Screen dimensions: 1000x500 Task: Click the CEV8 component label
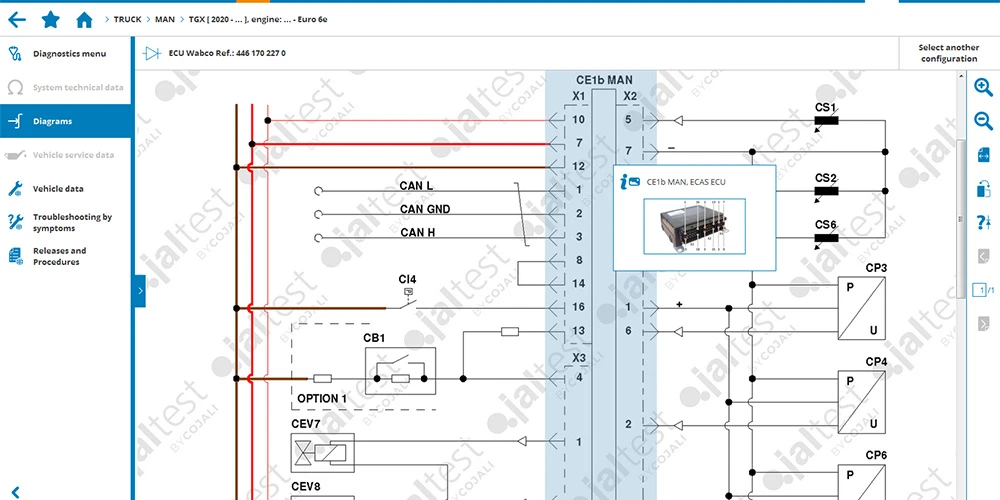pyautogui.click(x=305, y=487)
